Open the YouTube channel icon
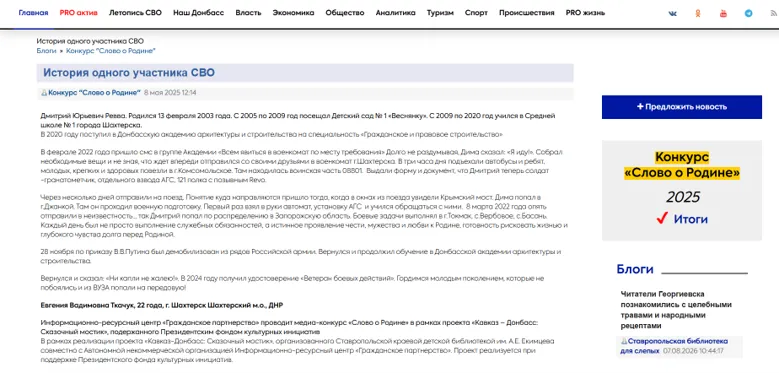 coord(723,13)
